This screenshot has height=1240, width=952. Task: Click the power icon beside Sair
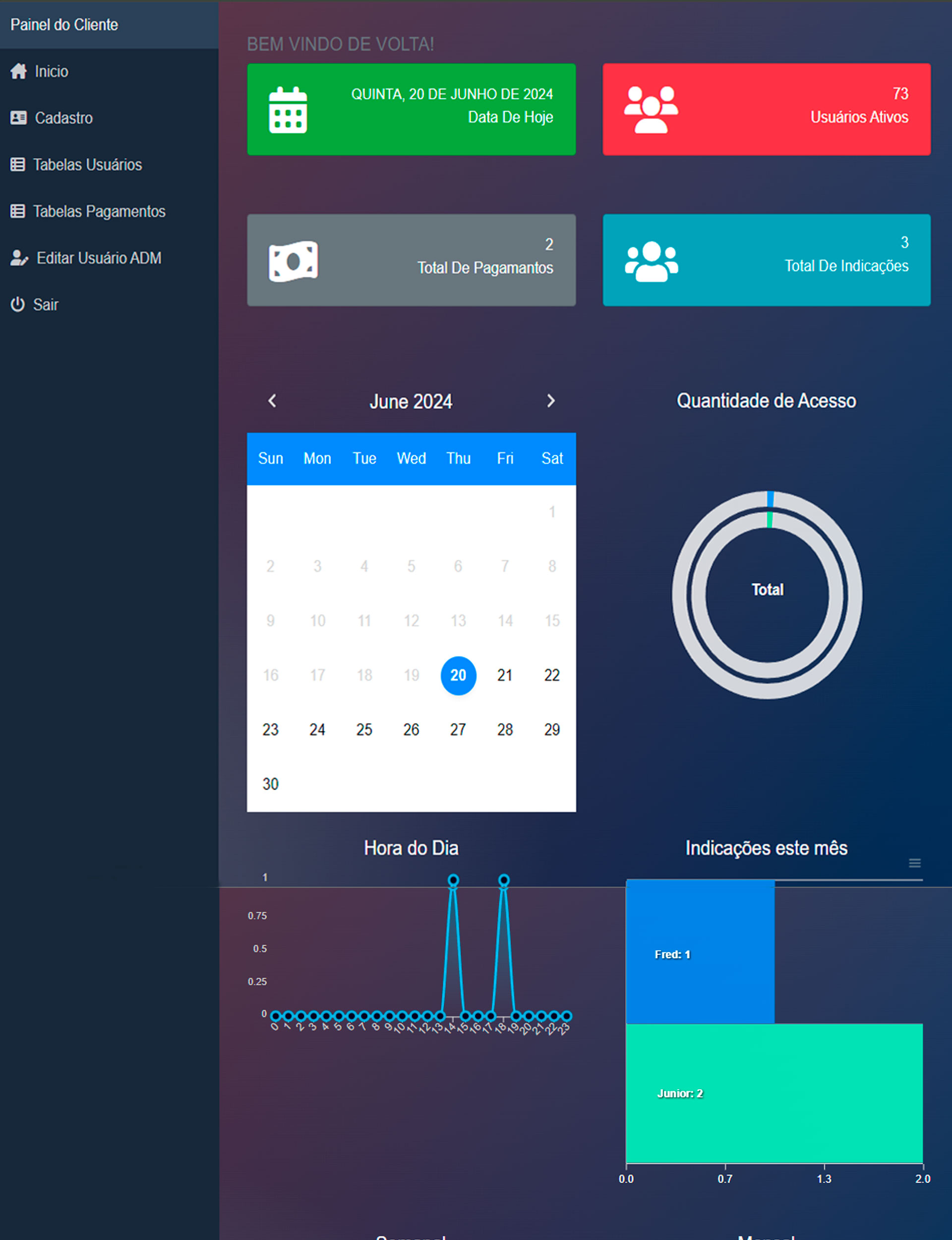click(17, 305)
